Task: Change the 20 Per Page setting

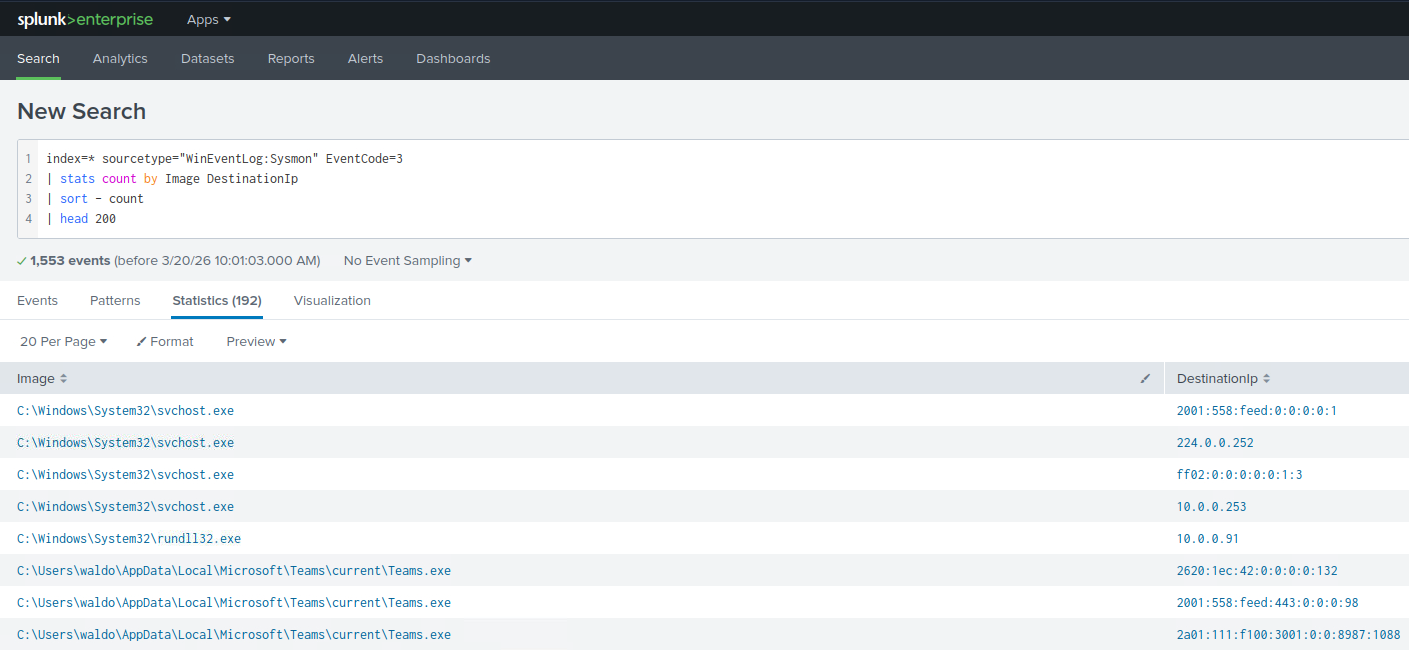Action: (x=63, y=342)
